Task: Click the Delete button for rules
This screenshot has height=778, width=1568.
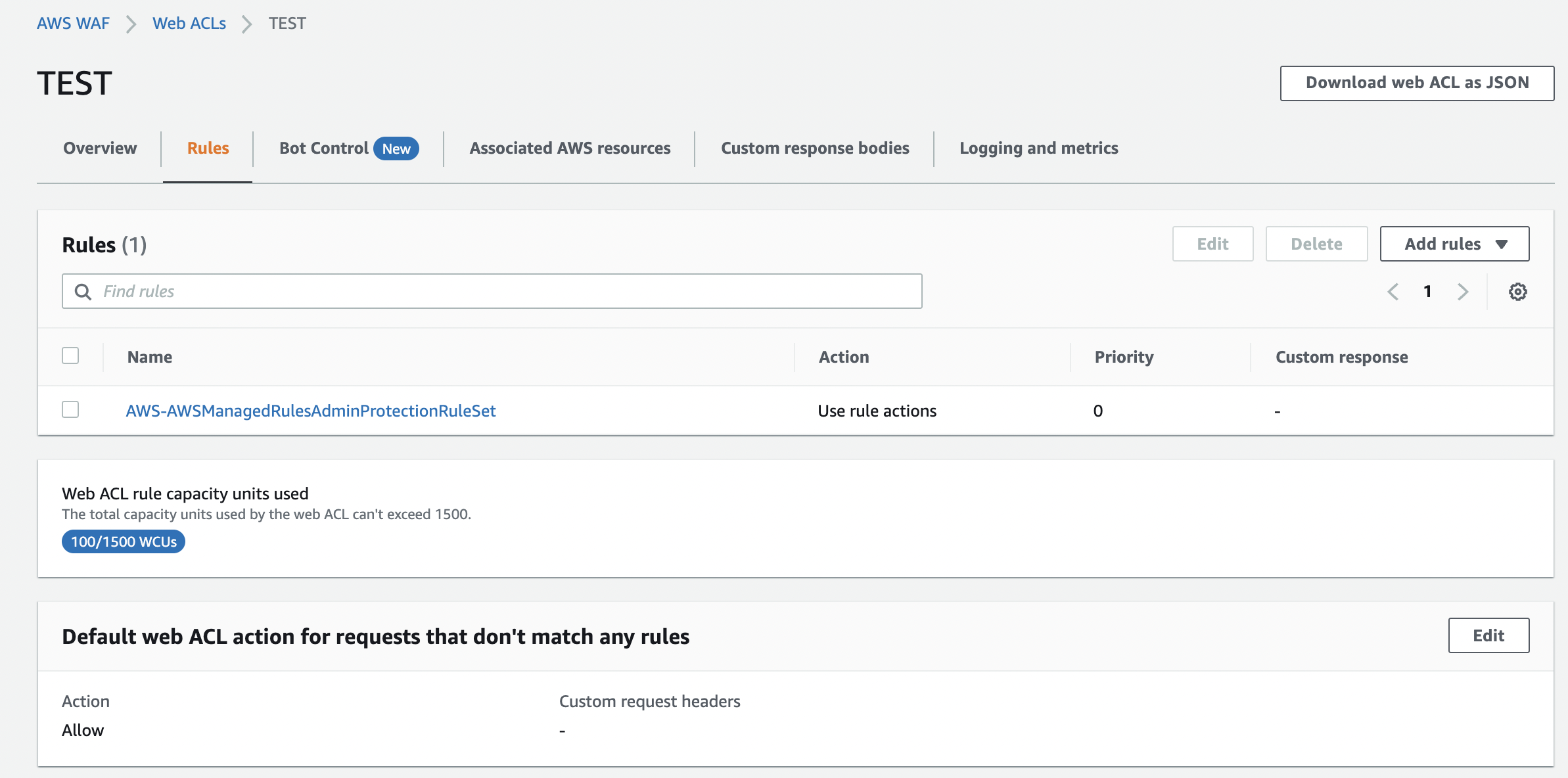Action: [x=1316, y=244]
